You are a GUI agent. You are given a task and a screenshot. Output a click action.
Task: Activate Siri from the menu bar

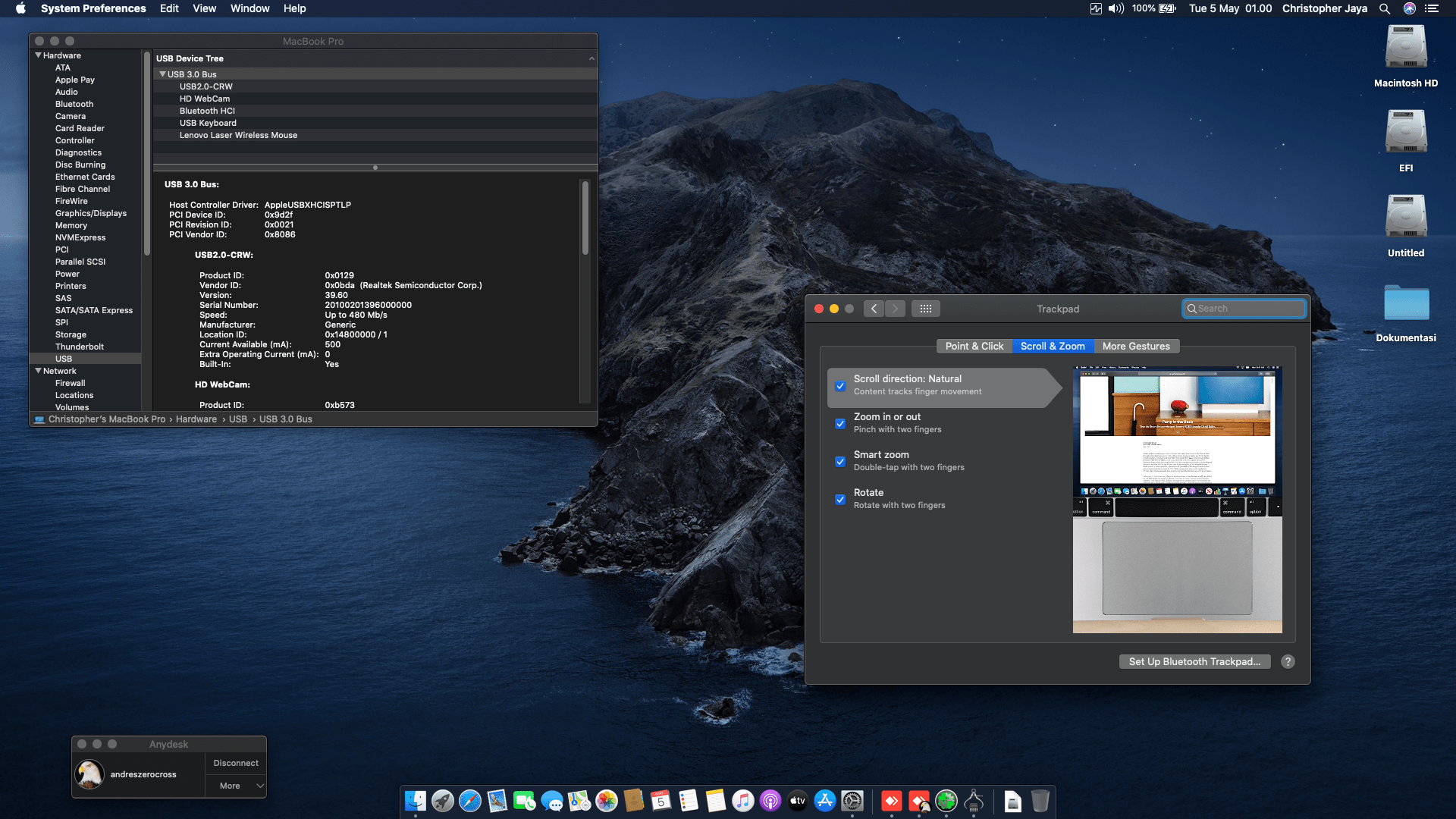pyautogui.click(x=1410, y=8)
